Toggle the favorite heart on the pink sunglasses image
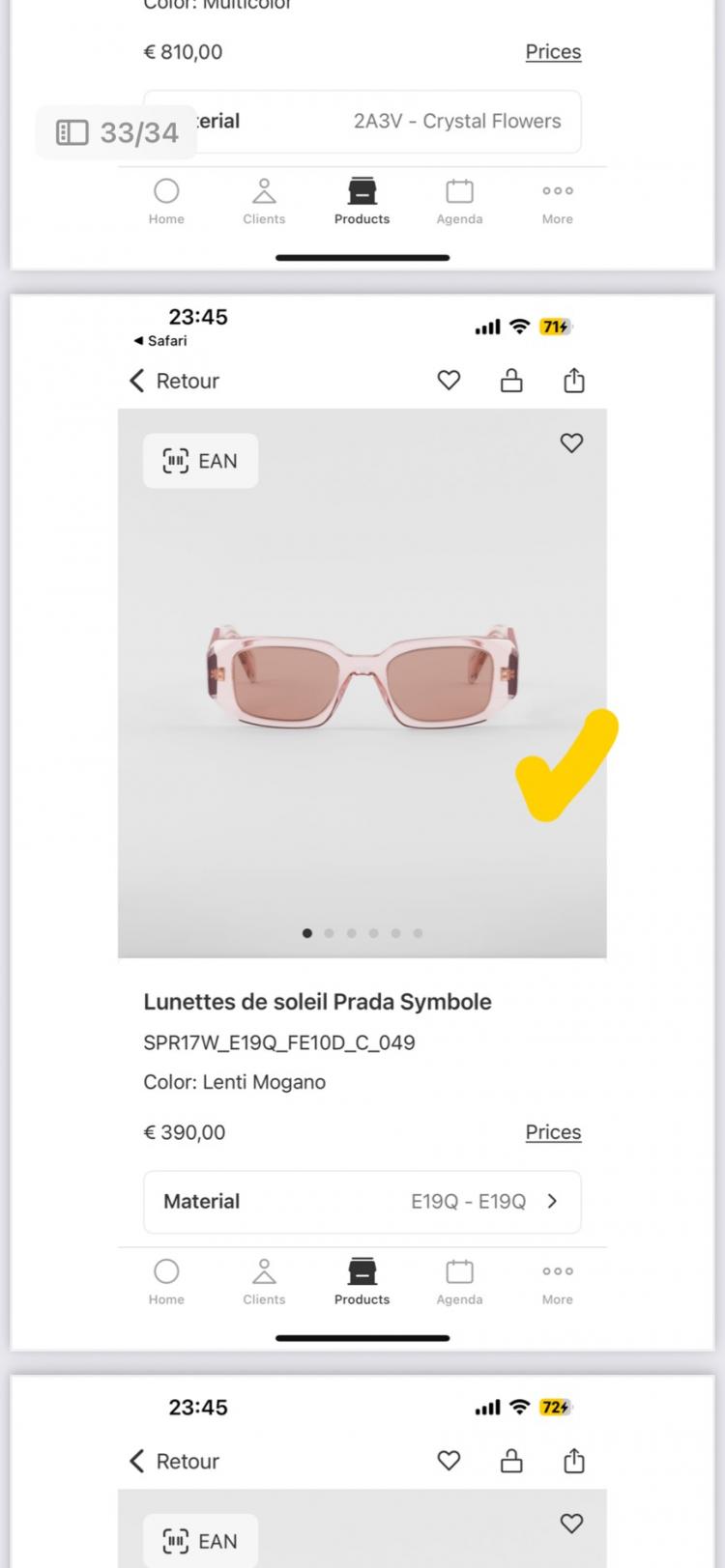Viewport: 725px width, 1568px height. click(x=572, y=442)
